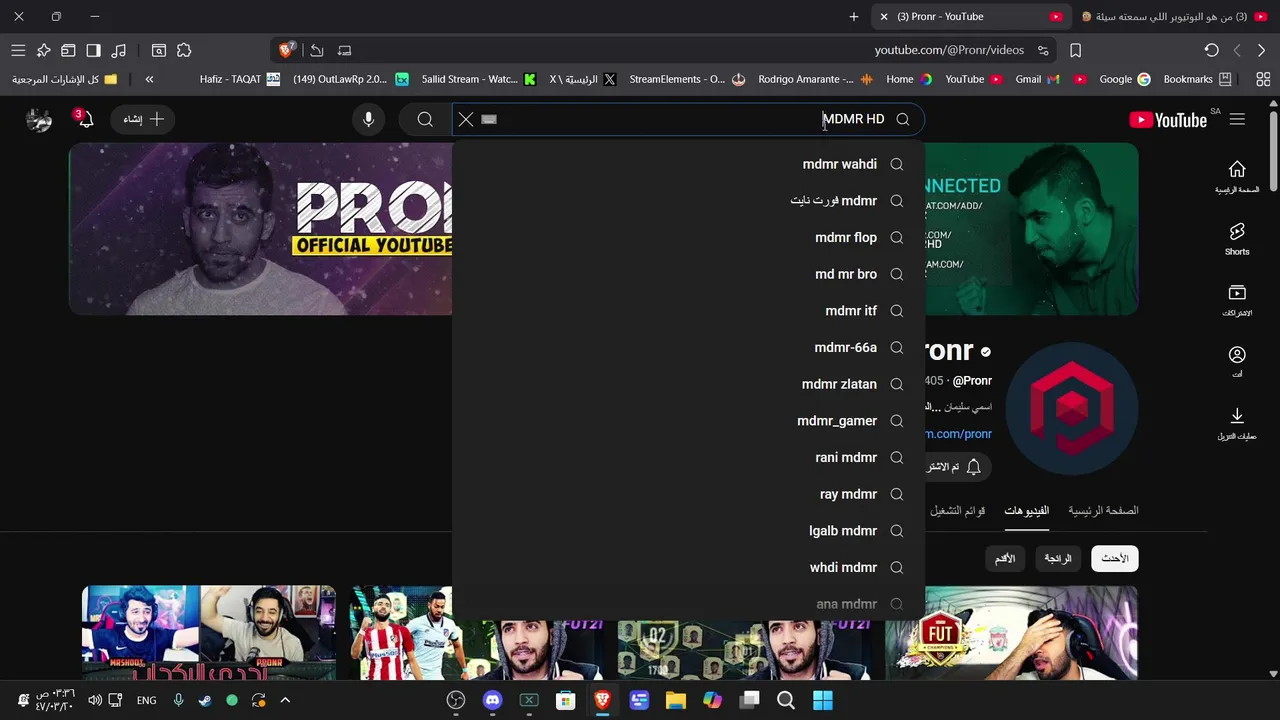
Task: Open Brave site settings icon in address bar
Action: [1043, 50]
